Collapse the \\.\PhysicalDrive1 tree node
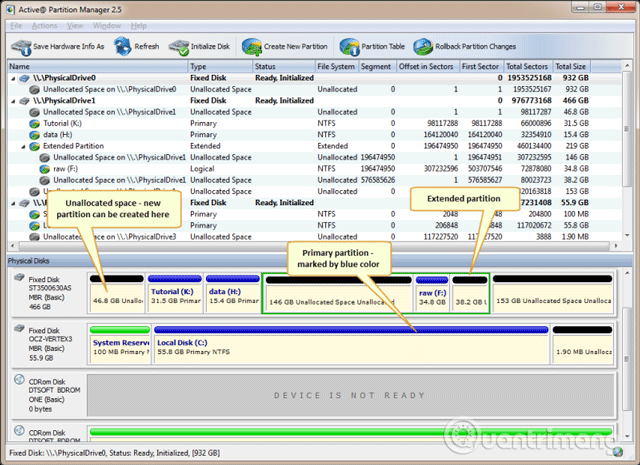The height and width of the screenshot is (465, 640). (14, 101)
